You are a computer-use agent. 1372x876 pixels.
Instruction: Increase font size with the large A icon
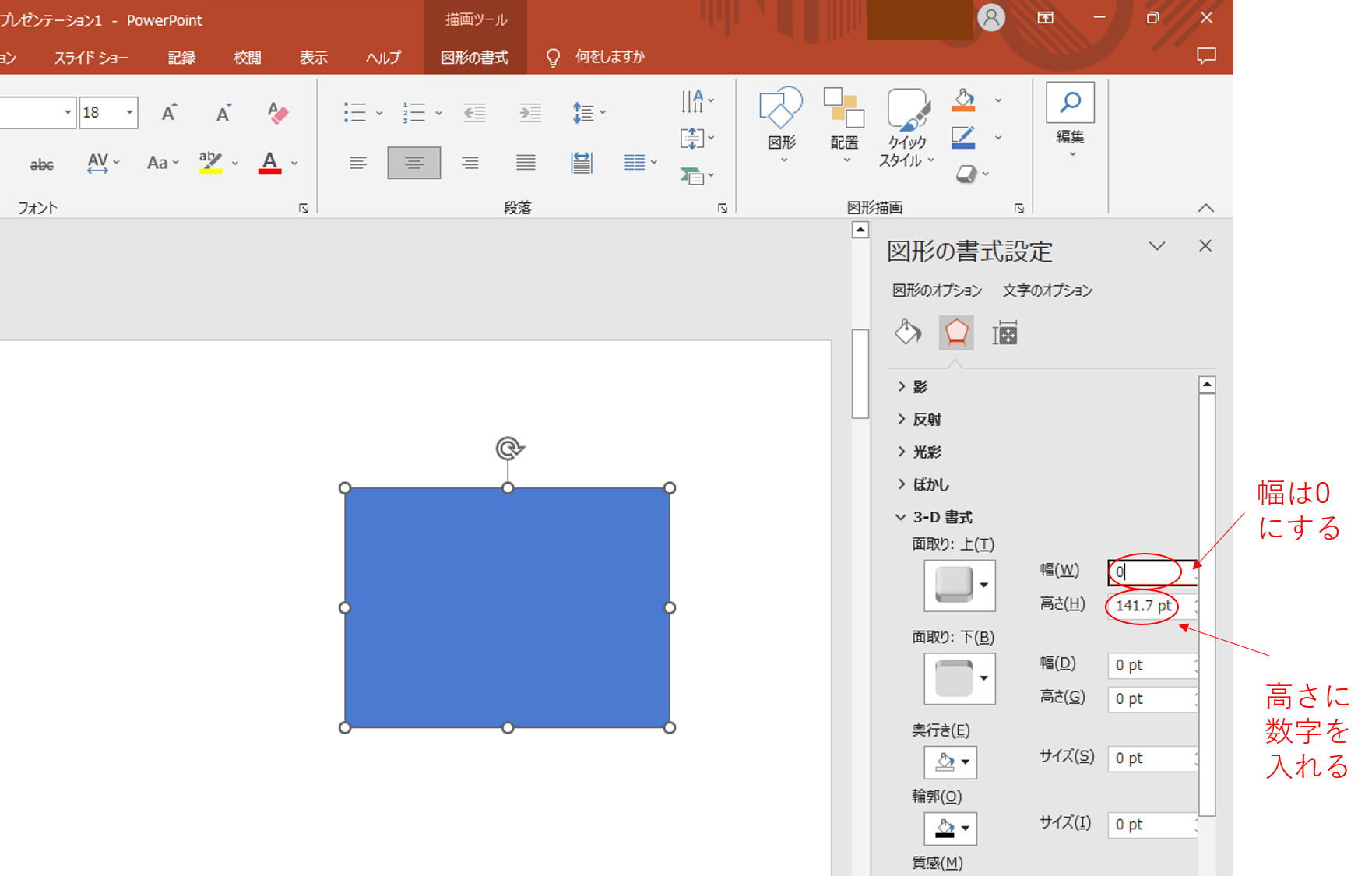(168, 113)
